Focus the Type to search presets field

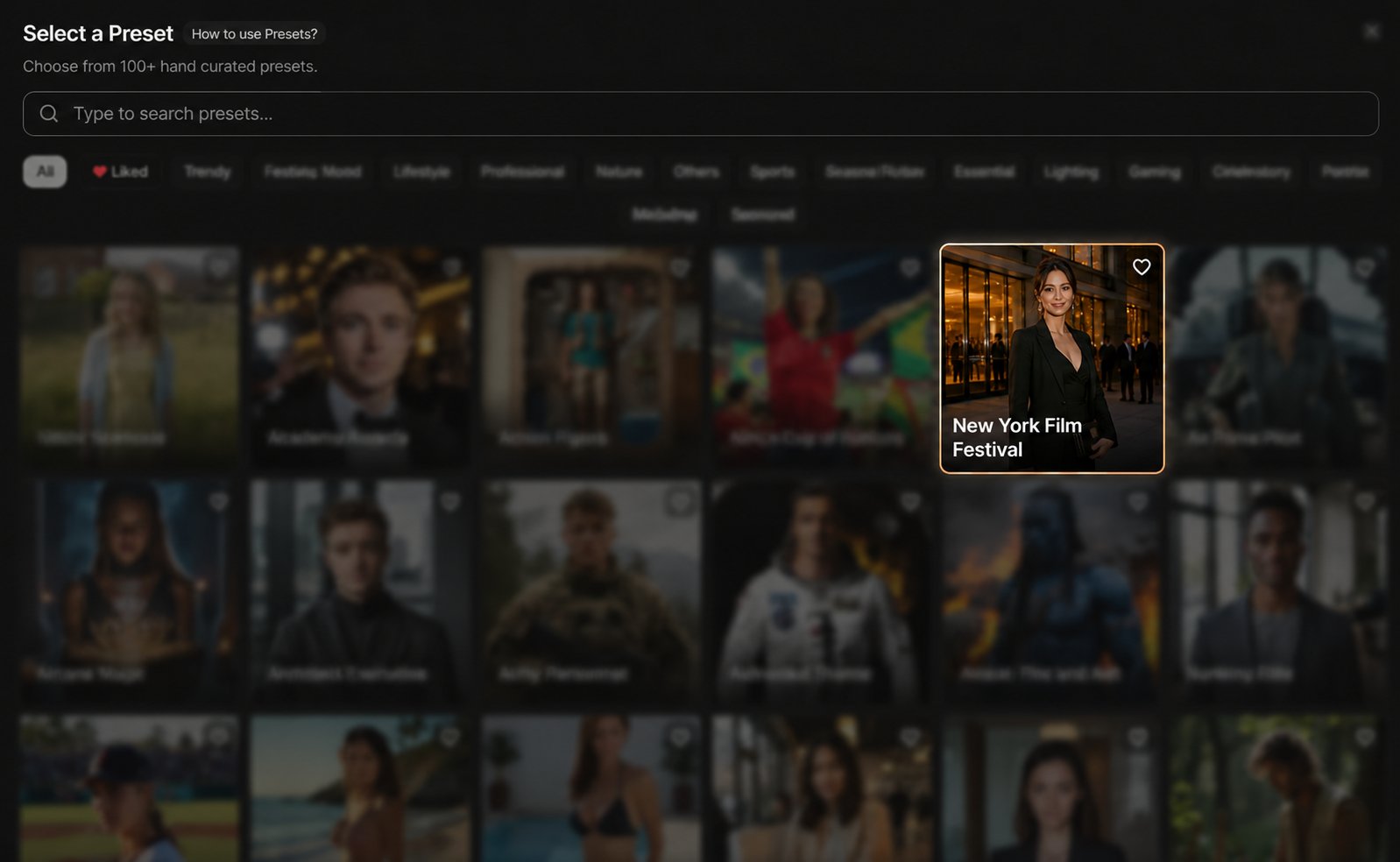coord(701,114)
